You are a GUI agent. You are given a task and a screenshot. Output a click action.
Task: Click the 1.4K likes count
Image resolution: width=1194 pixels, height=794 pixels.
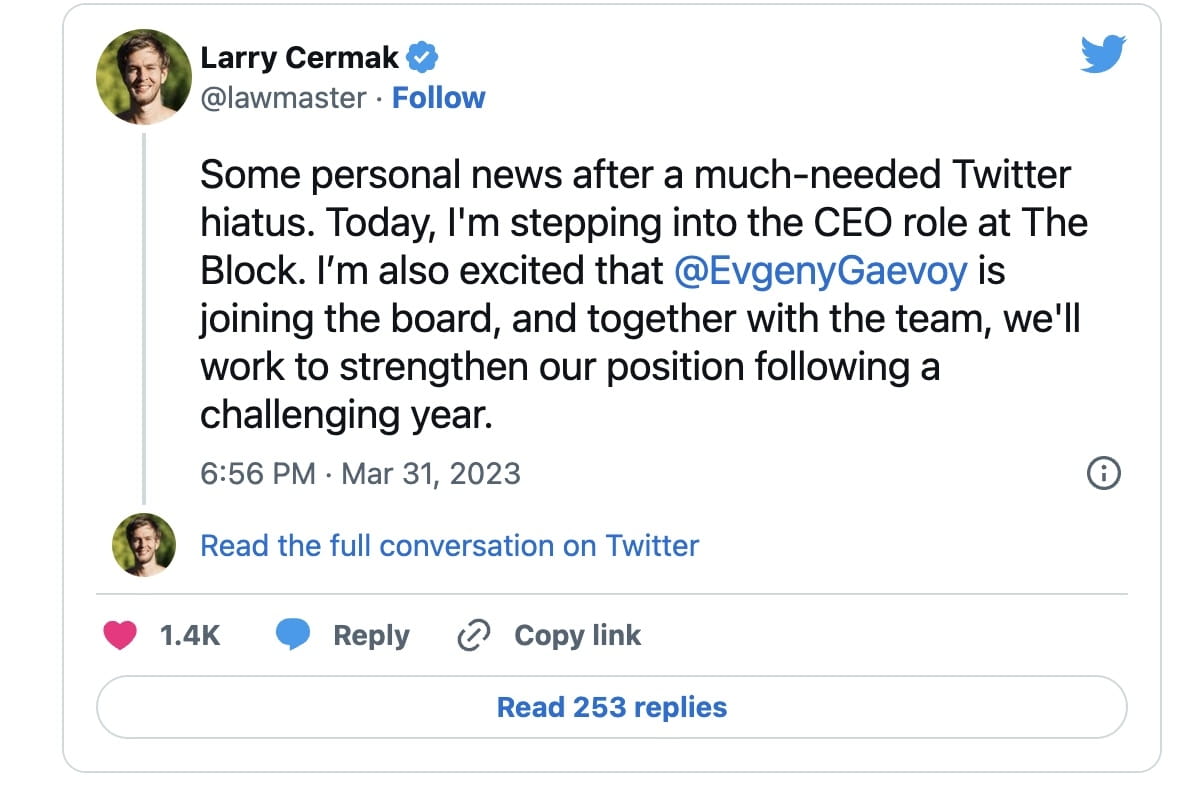(x=190, y=636)
